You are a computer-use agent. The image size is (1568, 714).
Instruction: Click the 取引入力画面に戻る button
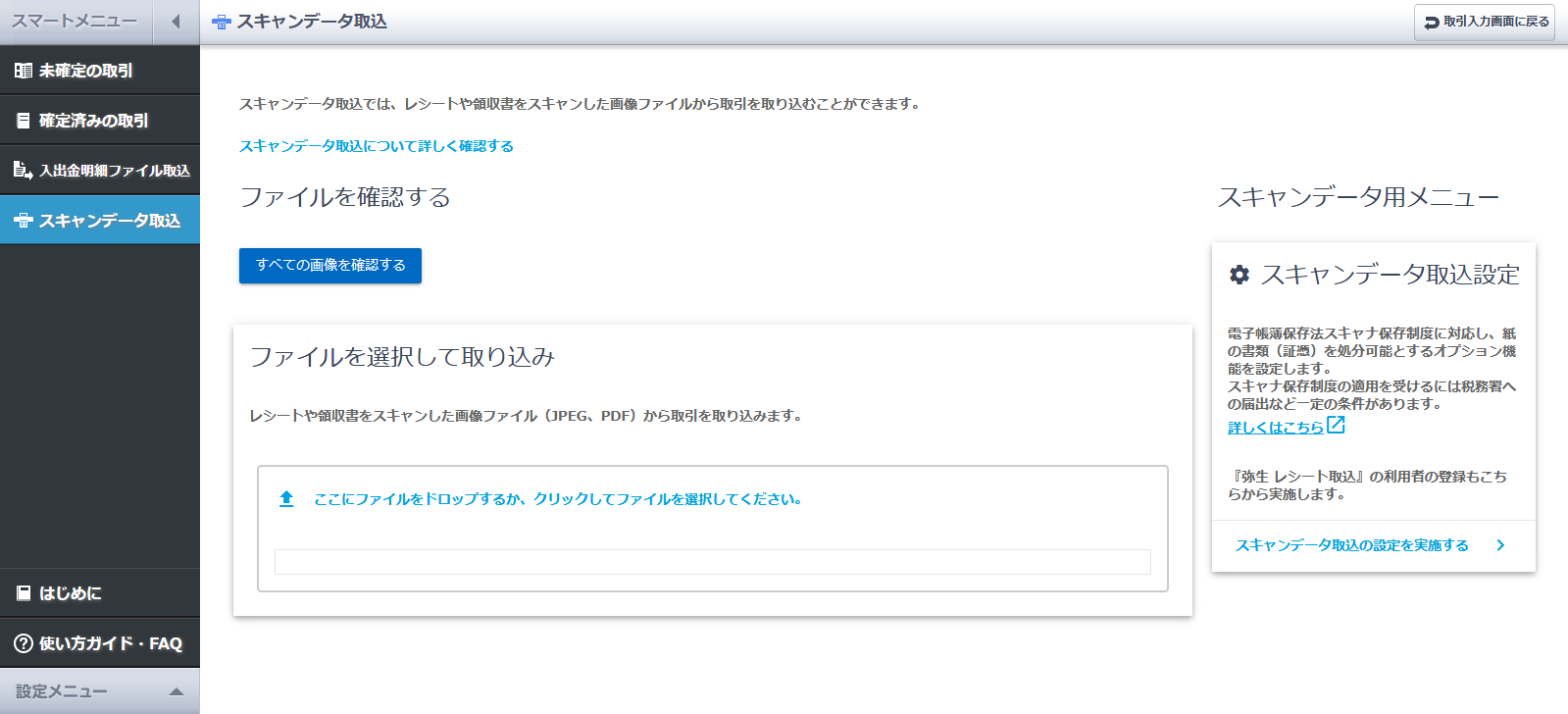1485,22
